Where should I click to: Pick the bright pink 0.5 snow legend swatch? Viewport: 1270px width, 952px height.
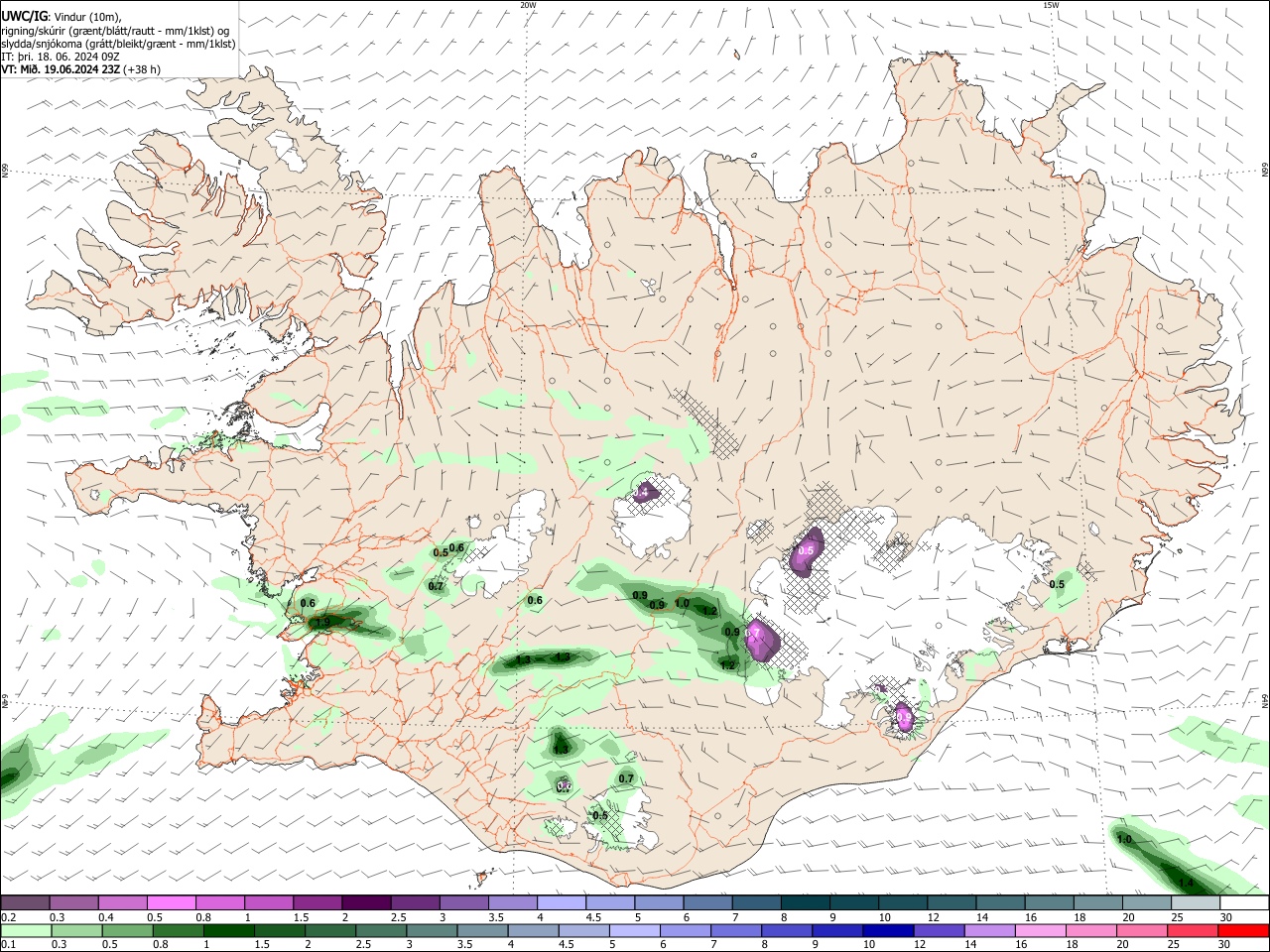point(171,902)
